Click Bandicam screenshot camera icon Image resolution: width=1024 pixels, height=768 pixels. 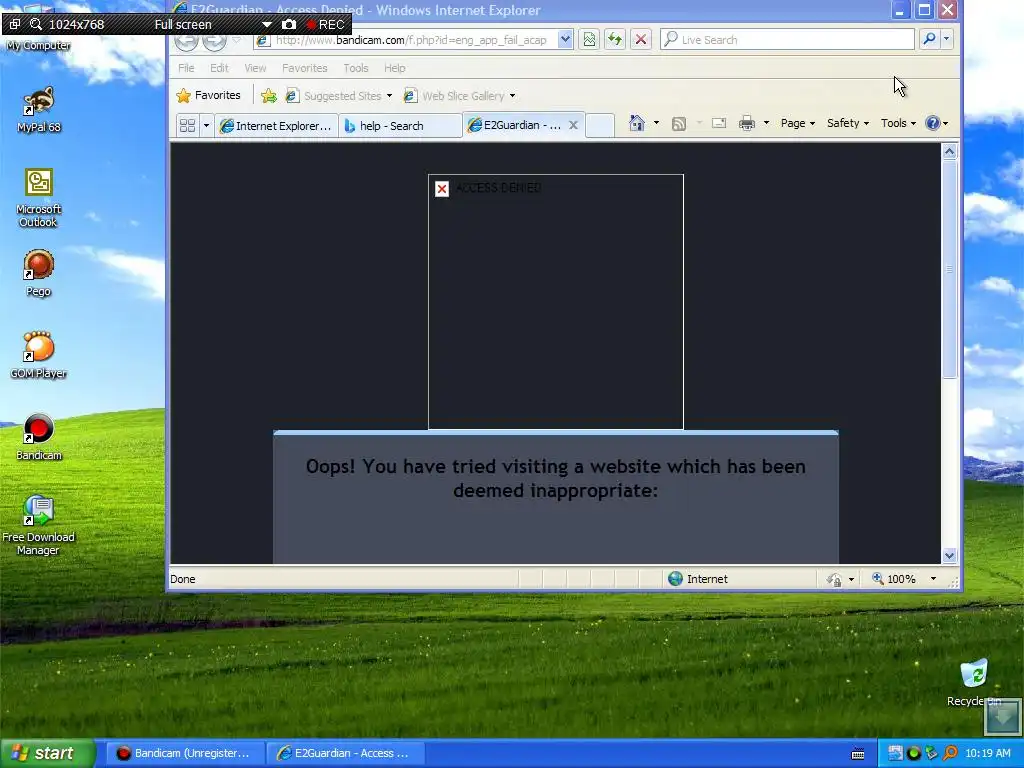[289, 24]
